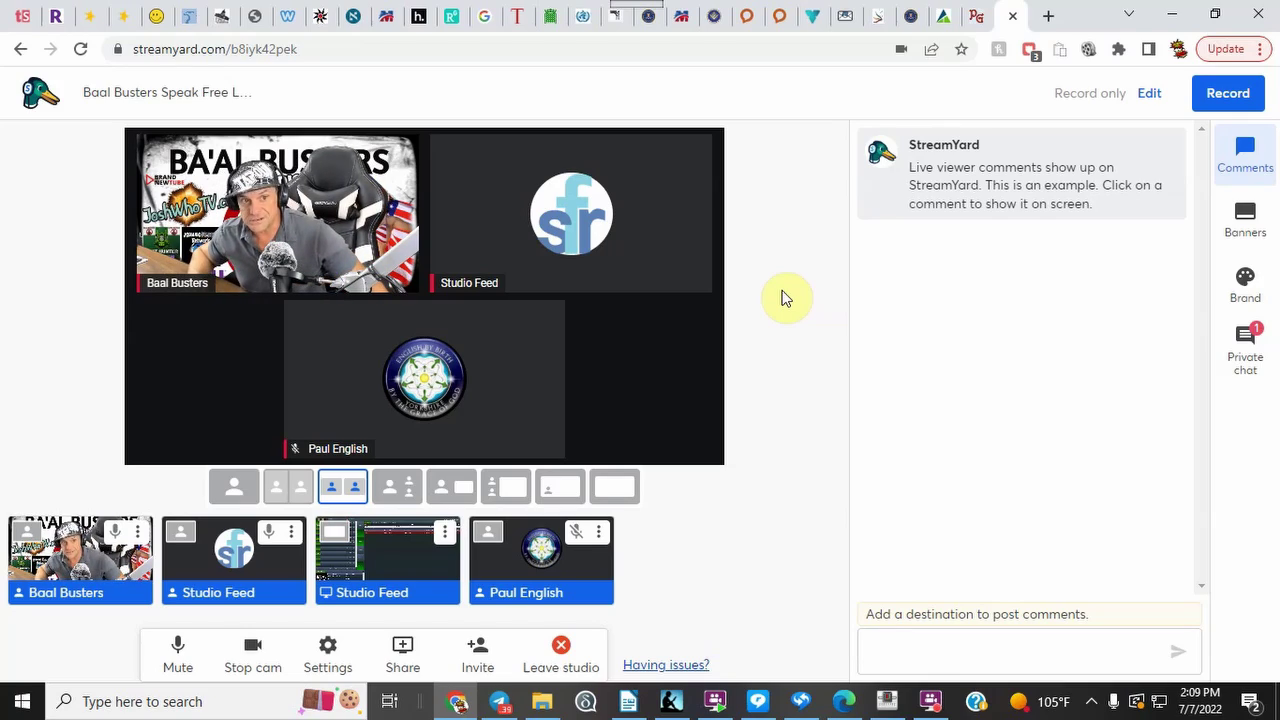
Task: Click the Edit link beside Record only
Action: [x=1149, y=93]
